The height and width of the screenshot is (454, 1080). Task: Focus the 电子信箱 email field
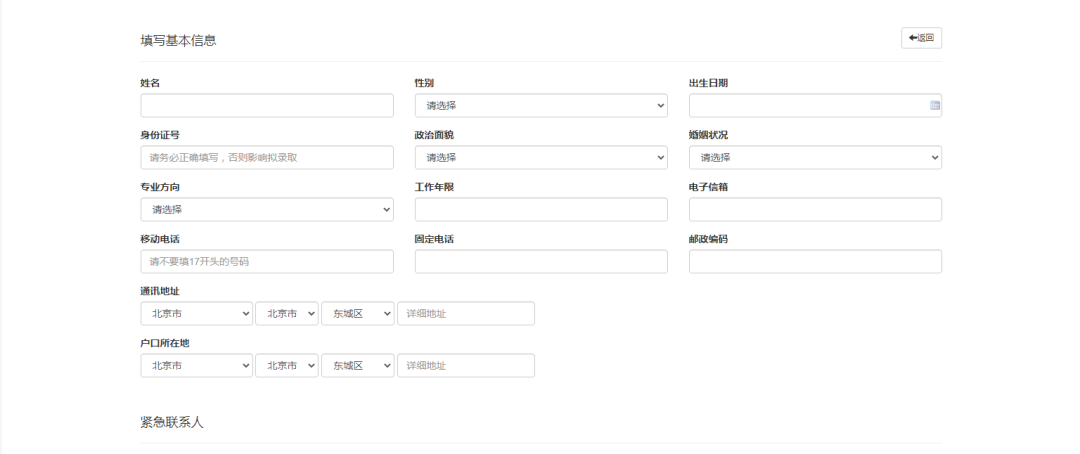click(x=815, y=210)
